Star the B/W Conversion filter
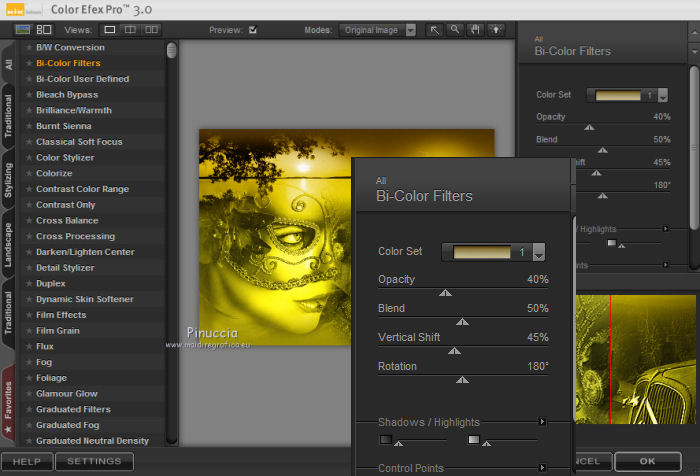The width and height of the screenshot is (700, 476). click(x=29, y=47)
